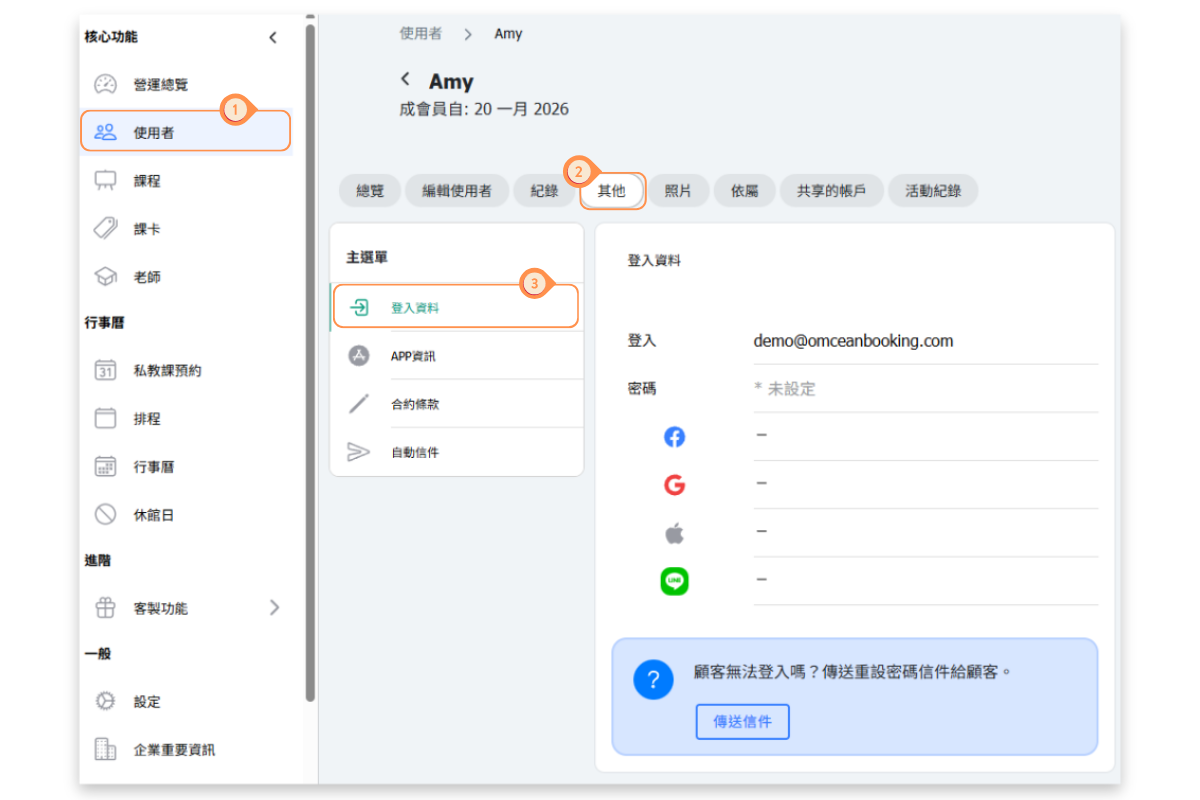Screen dimensions: 1200x800
Task: Click the sidebar vertical scrollbar
Action: pyautogui.click(x=310, y=360)
